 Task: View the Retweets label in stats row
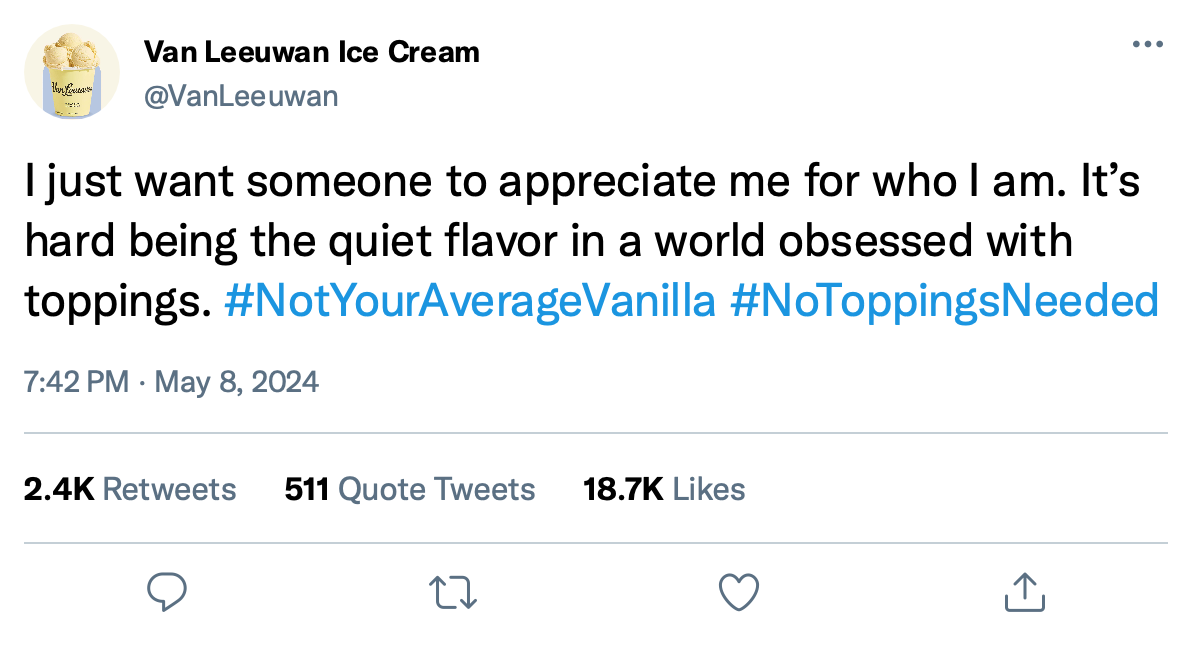(x=170, y=489)
